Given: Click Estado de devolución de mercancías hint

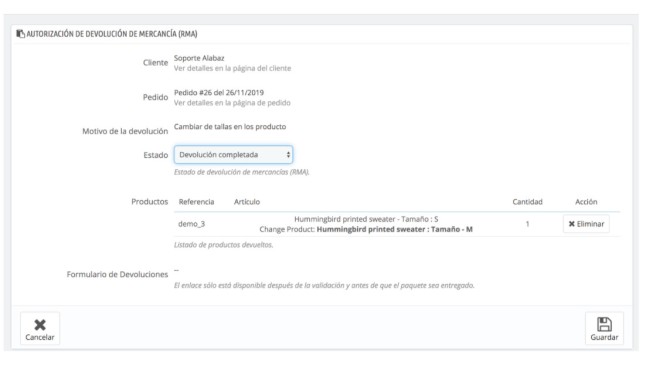Looking at the screenshot, I should [x=242, y=172].
